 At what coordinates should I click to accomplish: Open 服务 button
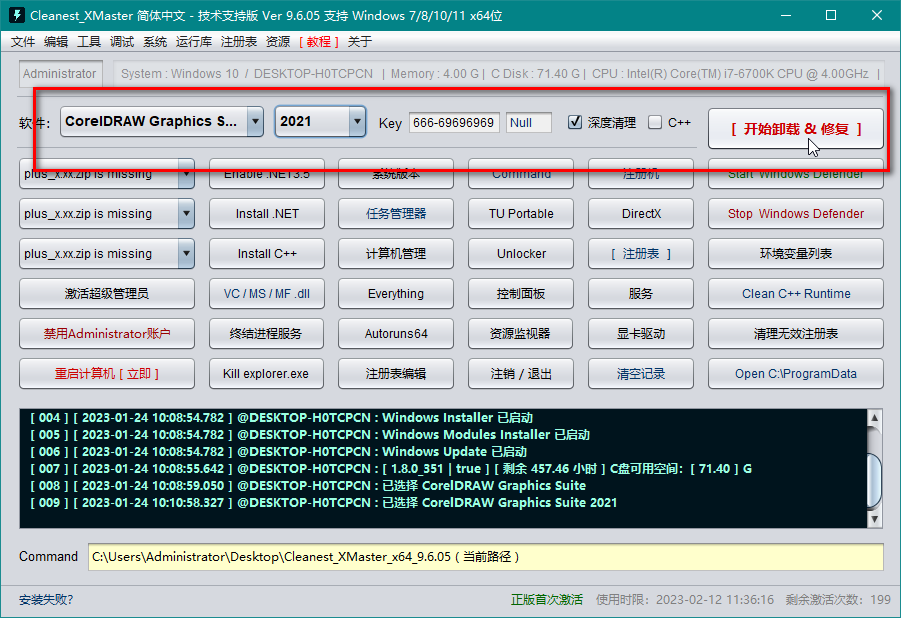[x=641, y=294]
